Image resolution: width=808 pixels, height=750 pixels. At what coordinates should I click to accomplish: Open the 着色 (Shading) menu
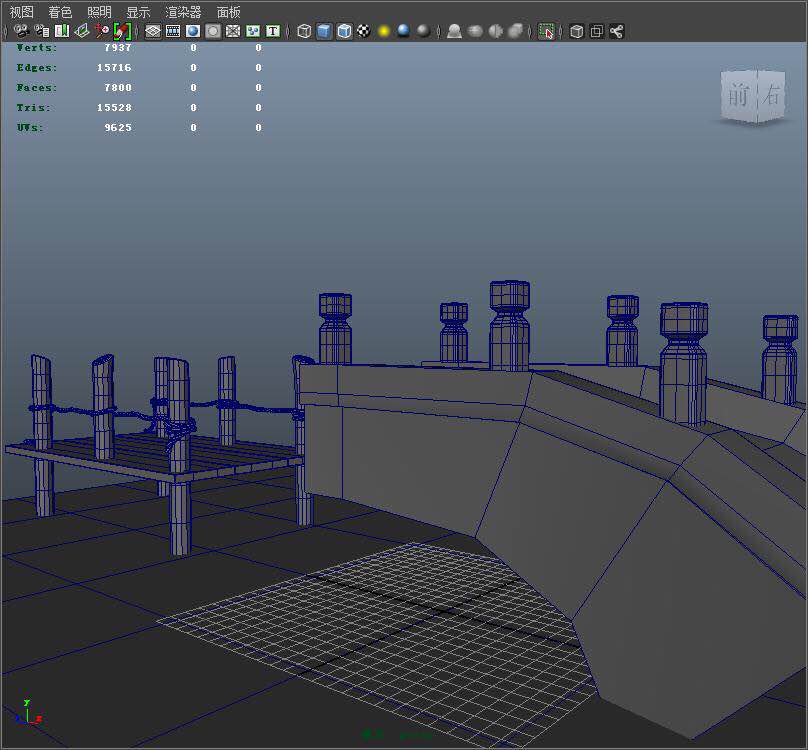[x=60, y=12]
